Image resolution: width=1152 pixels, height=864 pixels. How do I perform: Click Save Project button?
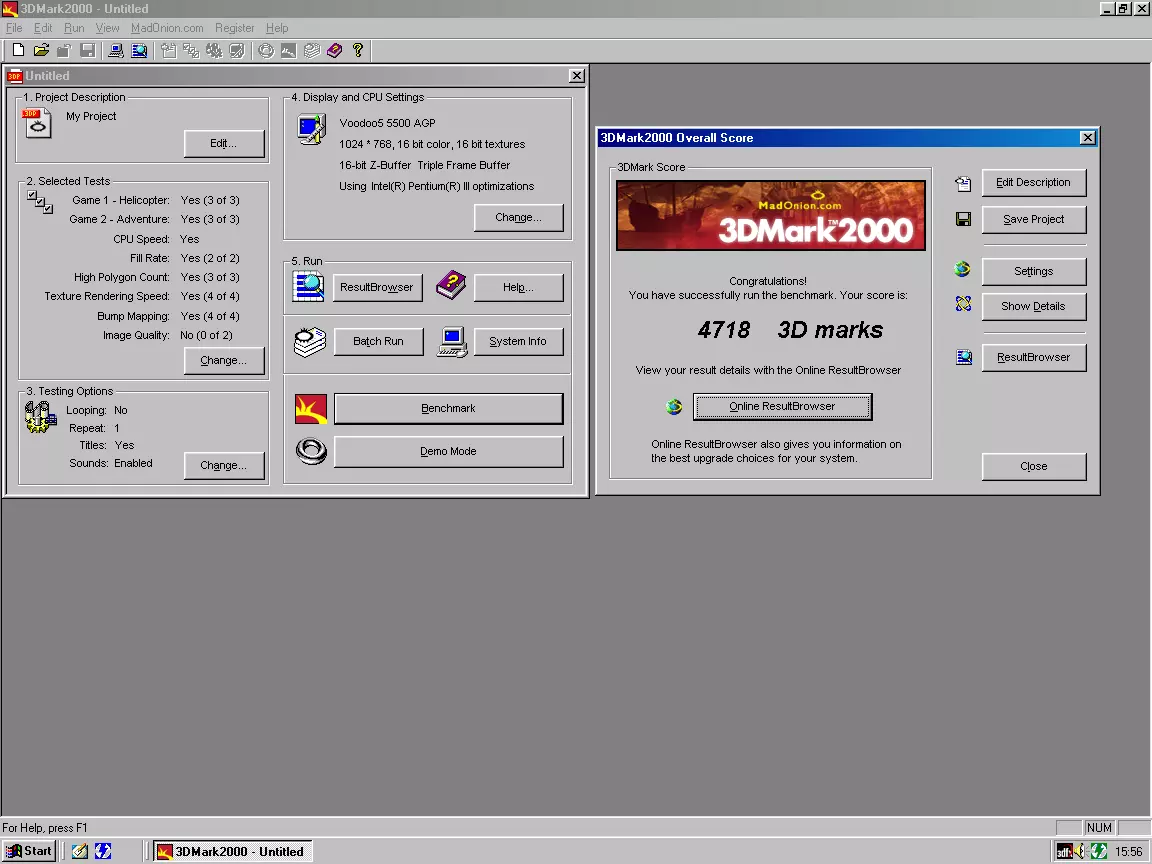pyautogui.click(x=1034, y=219)
